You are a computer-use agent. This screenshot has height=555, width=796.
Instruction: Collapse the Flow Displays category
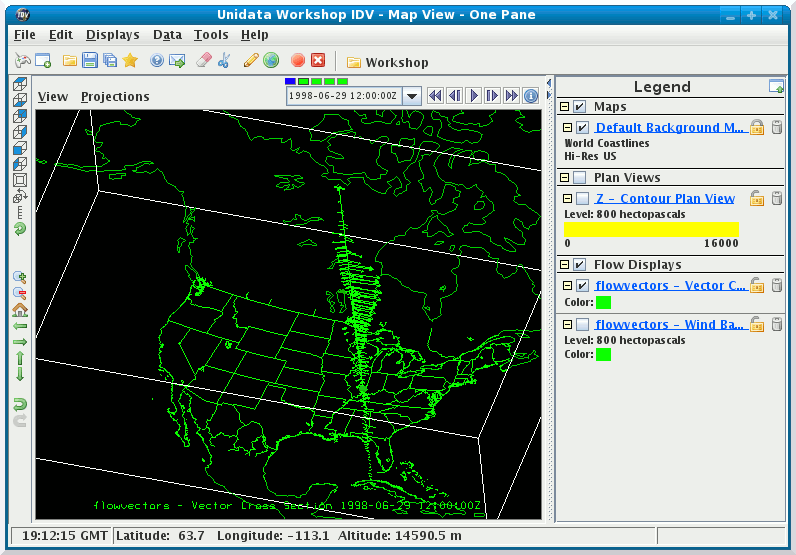565,265
